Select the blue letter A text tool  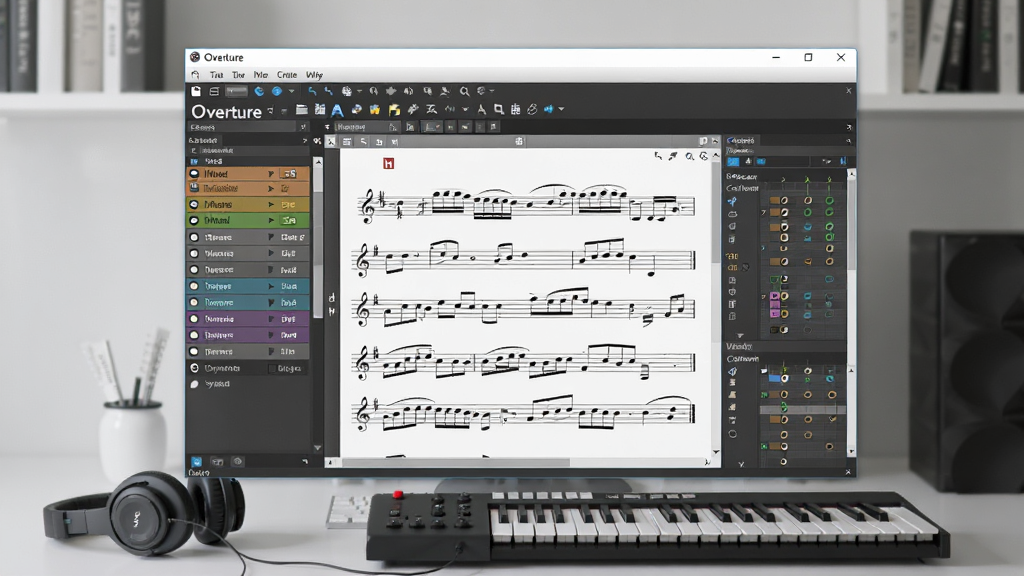pos(337,110)
